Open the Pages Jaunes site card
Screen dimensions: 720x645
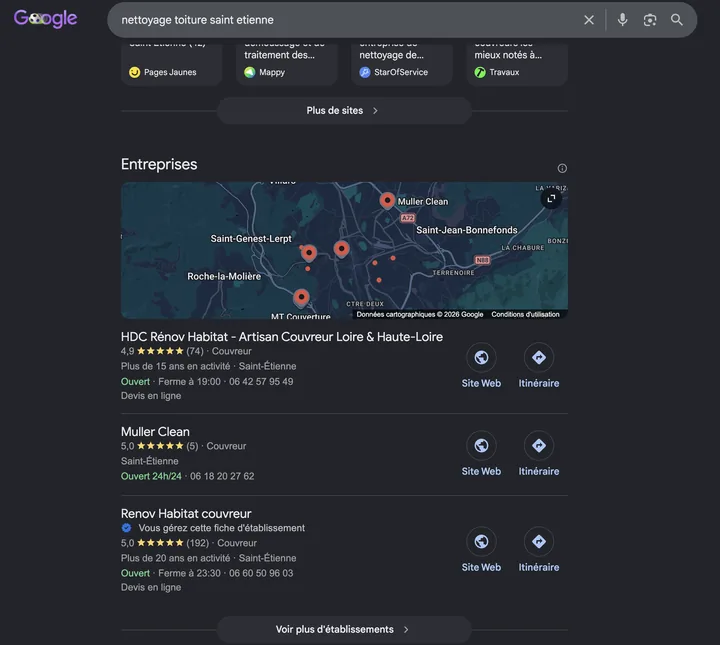tap(172, 63)
